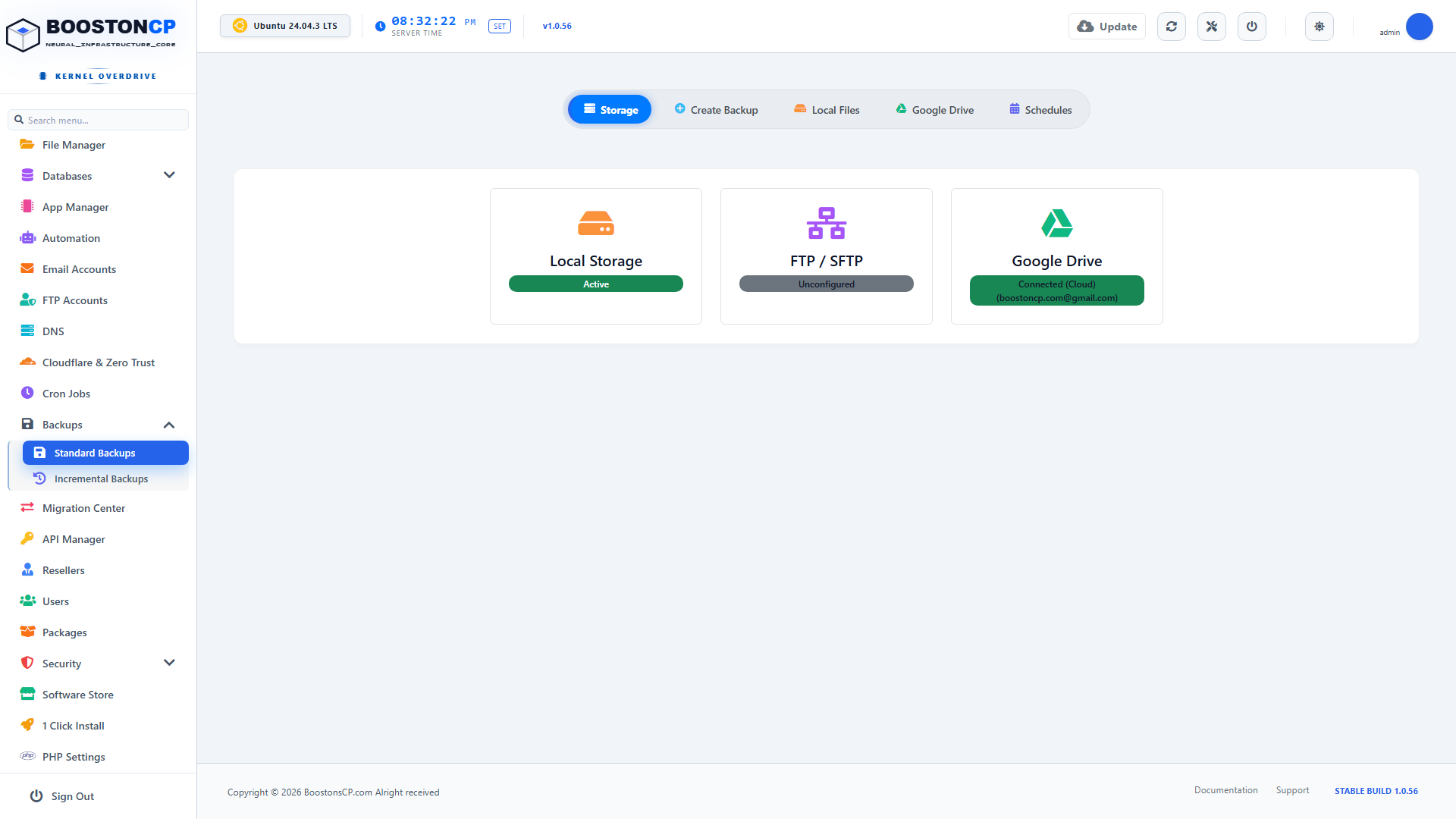Toggle the theme sun icon button
This screenshot has height=819, width=1456.
pos(1319,27)
